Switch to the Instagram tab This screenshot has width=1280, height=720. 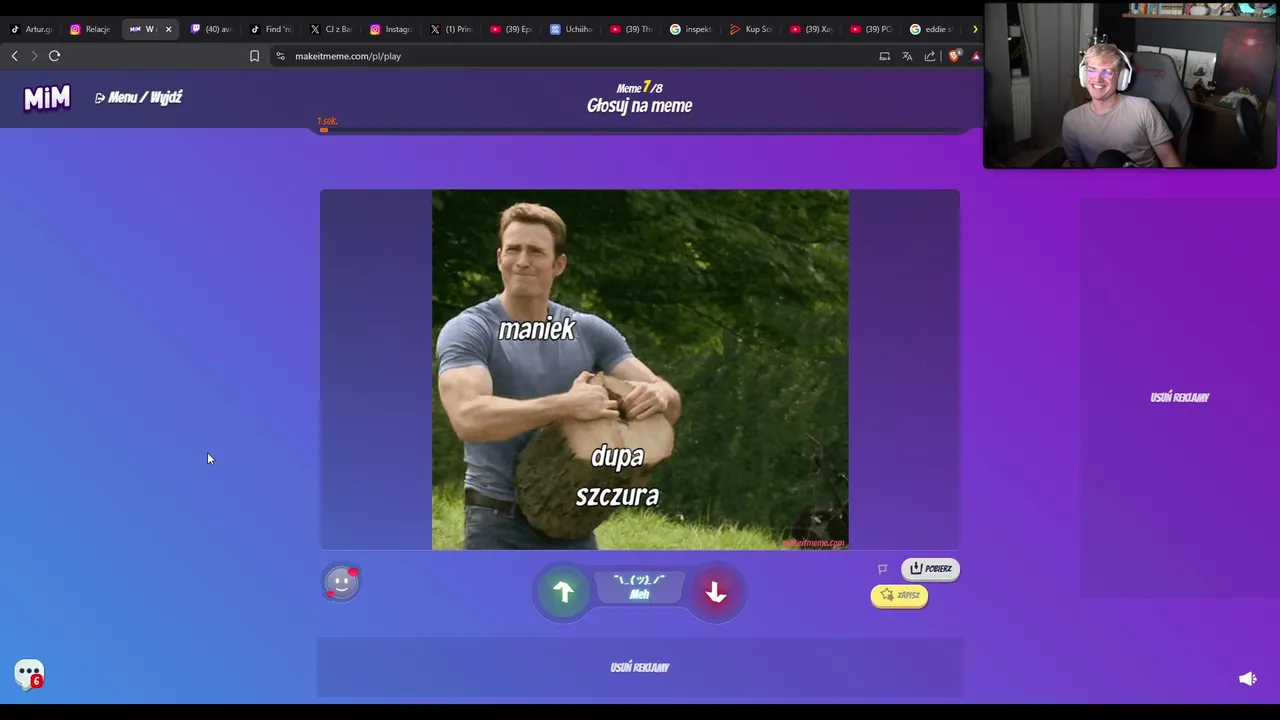(391, 29)
